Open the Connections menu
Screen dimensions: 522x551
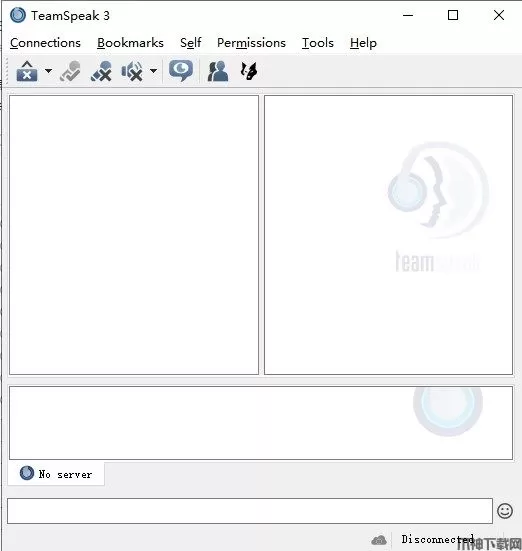pyautogui.click(x=45, y=43)
